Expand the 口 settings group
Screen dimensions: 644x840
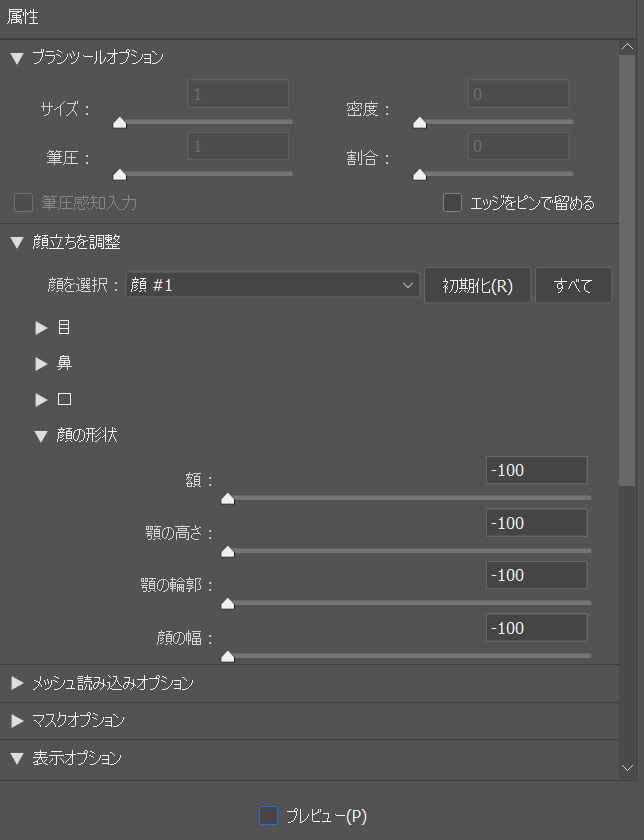tap(42, 400)
